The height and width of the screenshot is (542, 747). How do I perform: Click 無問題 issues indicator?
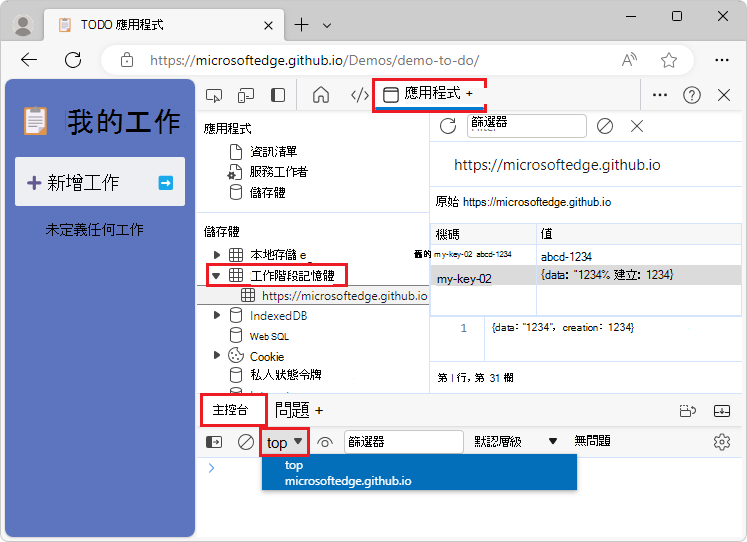pos(592,441)
